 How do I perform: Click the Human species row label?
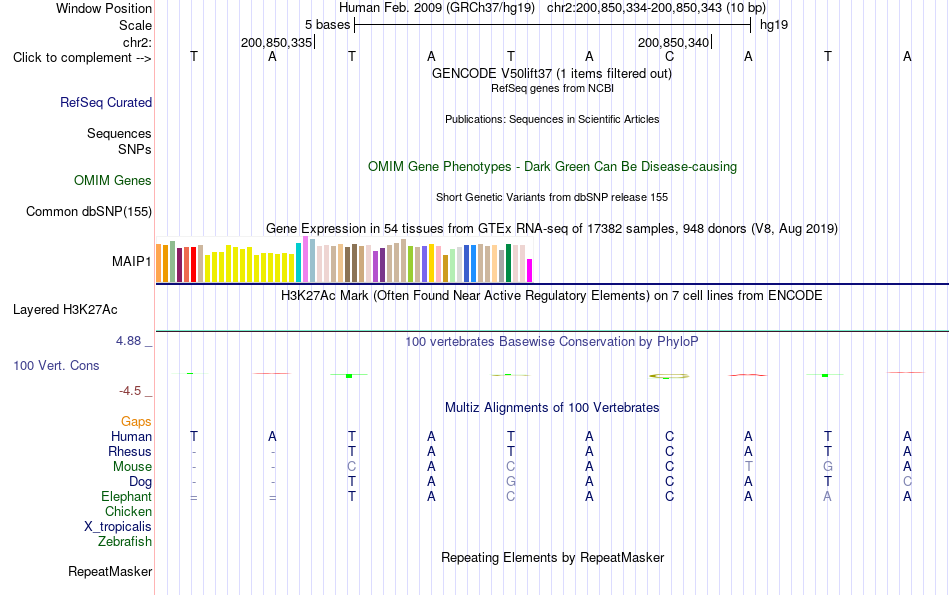tap(131, 436)
